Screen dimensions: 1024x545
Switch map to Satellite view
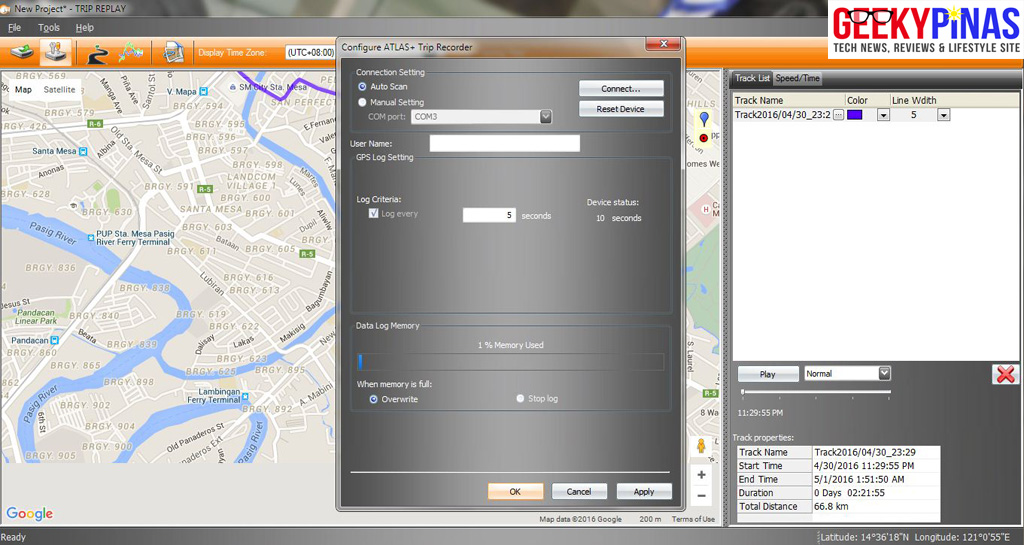coord(59,89)
